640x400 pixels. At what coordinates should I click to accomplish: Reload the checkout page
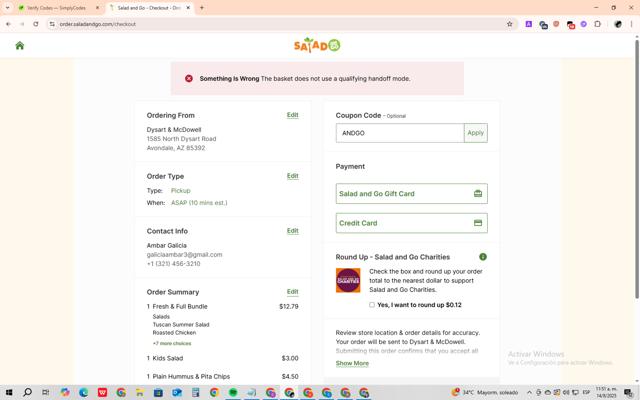[x=36, y=24]
